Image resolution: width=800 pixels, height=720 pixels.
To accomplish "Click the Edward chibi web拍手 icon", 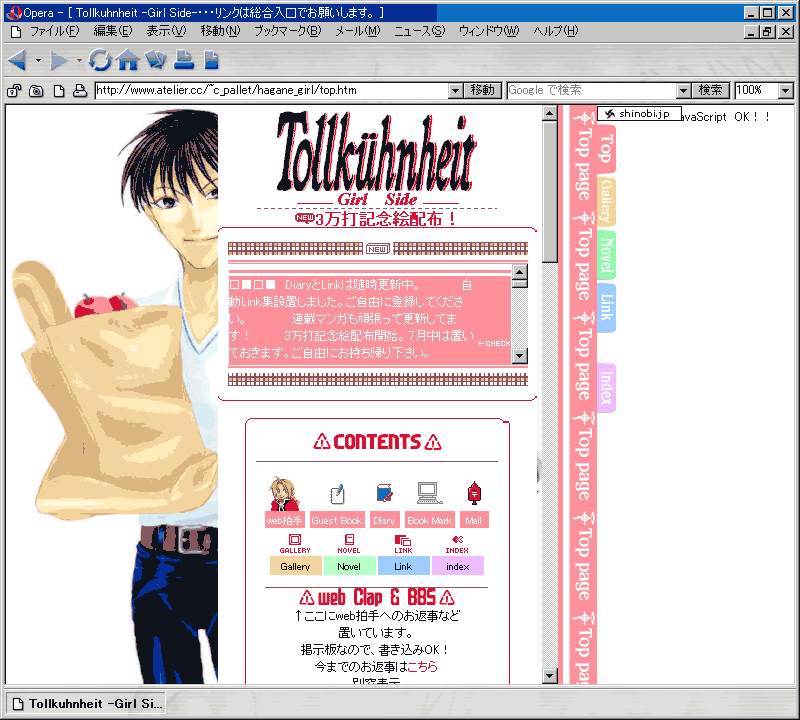I will (284, 493).
